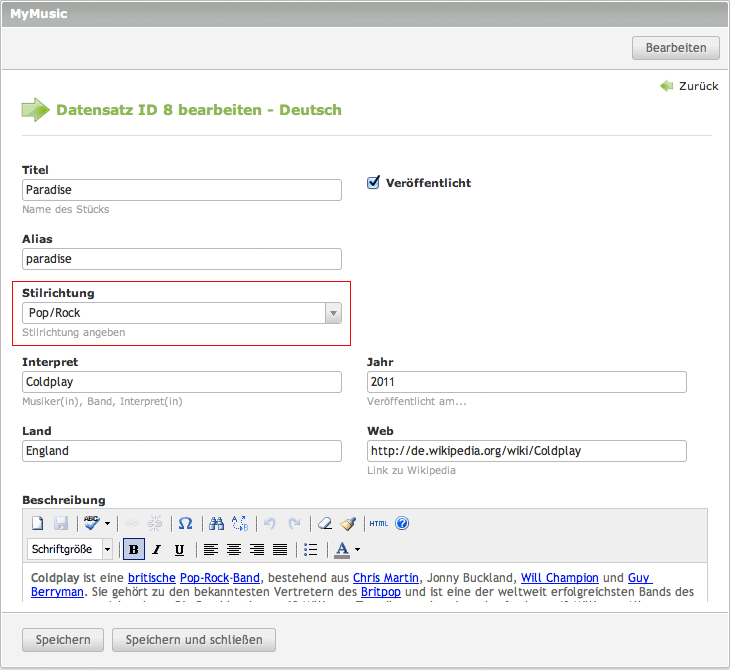Image resolution: width=730 pixels, height=670 pixels.
Task: Uncheck the Veröffentlicht checkbox
Action: point(374,183)
